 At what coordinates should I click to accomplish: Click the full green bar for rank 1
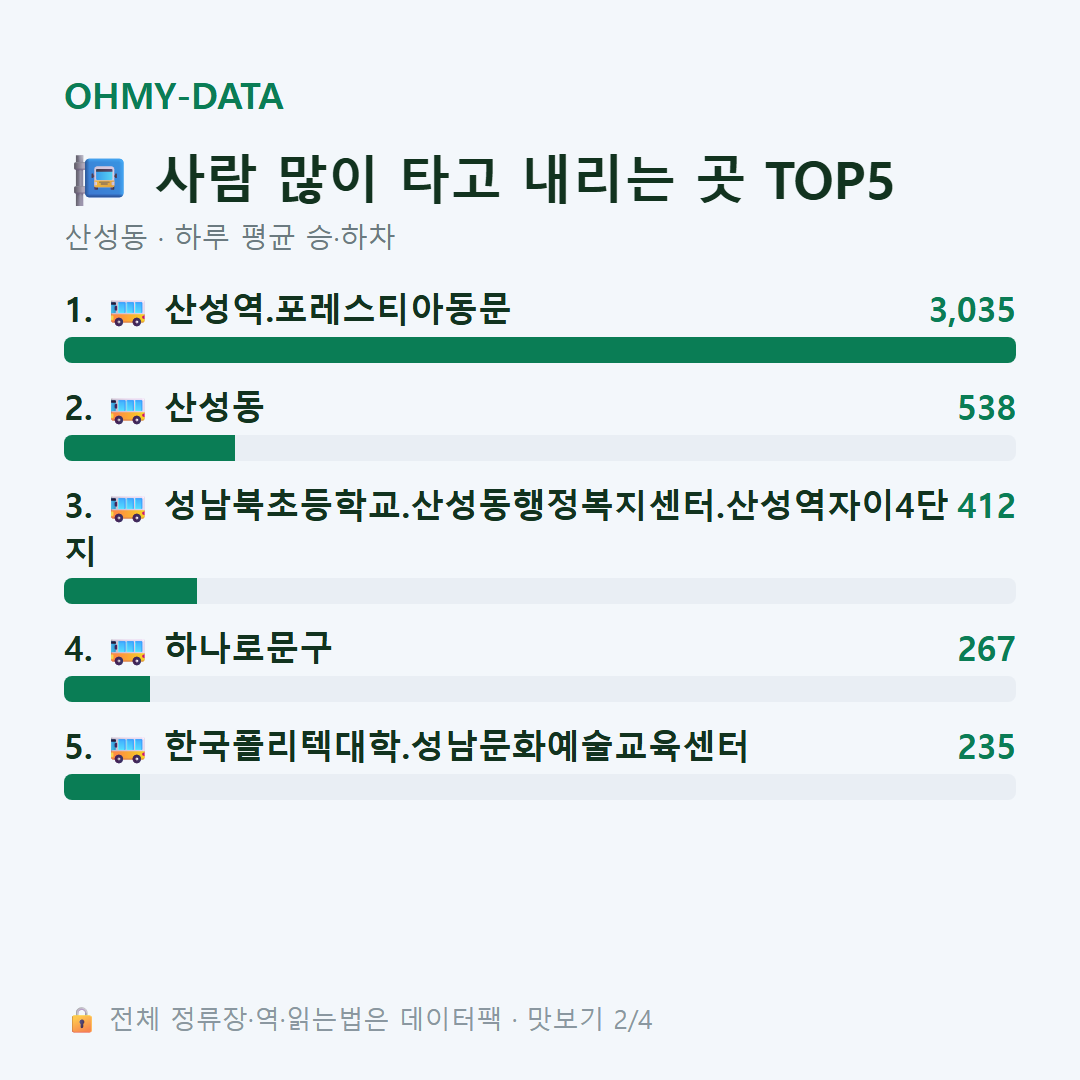[x=540, y=350]
